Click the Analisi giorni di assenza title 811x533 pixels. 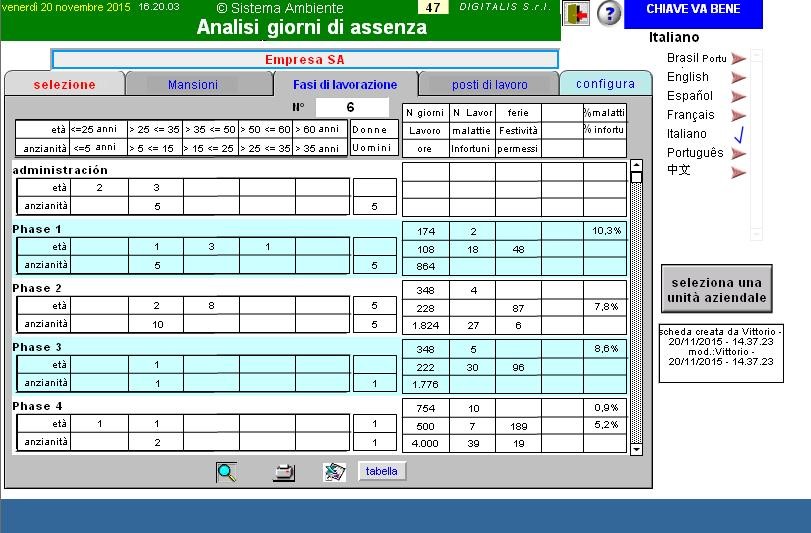pos(312,27)
